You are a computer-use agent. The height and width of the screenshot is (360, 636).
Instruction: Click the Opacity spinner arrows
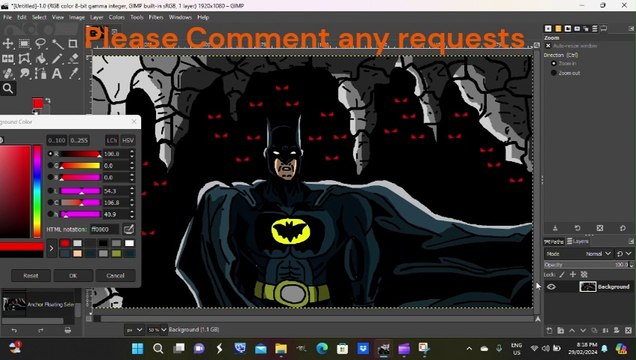[x=631, y=264]
